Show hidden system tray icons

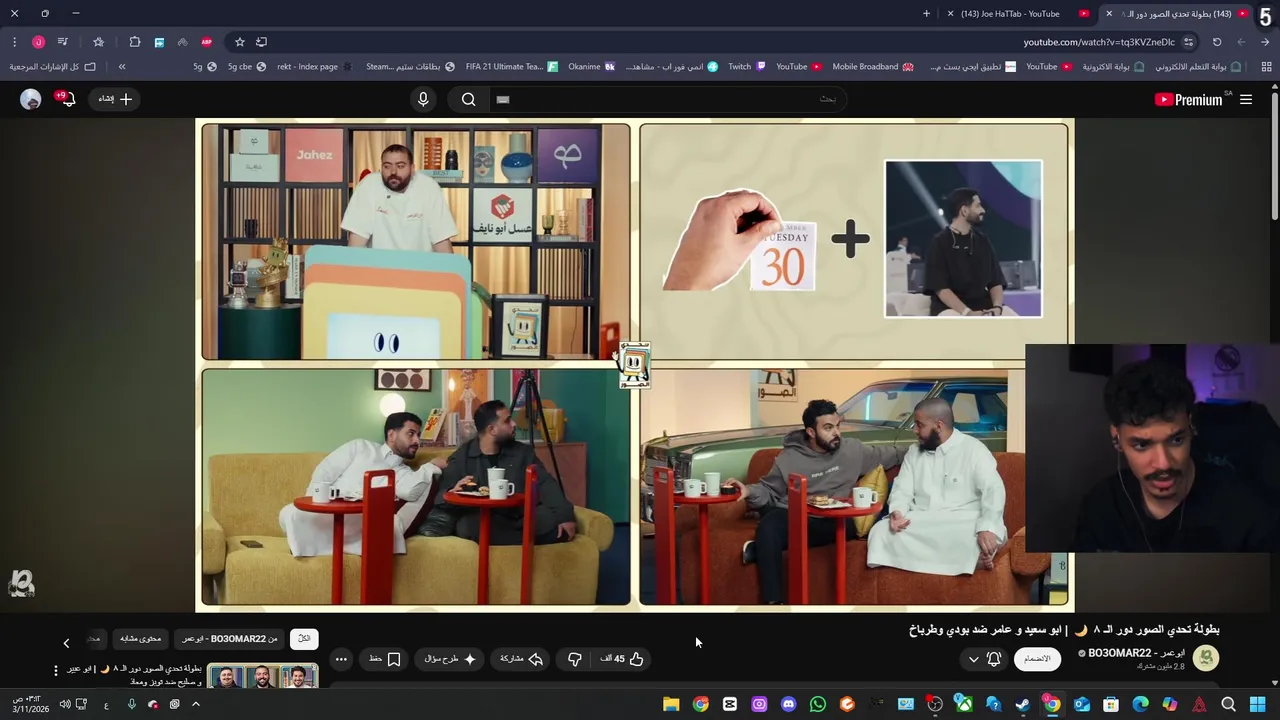[x=196, y=704]
